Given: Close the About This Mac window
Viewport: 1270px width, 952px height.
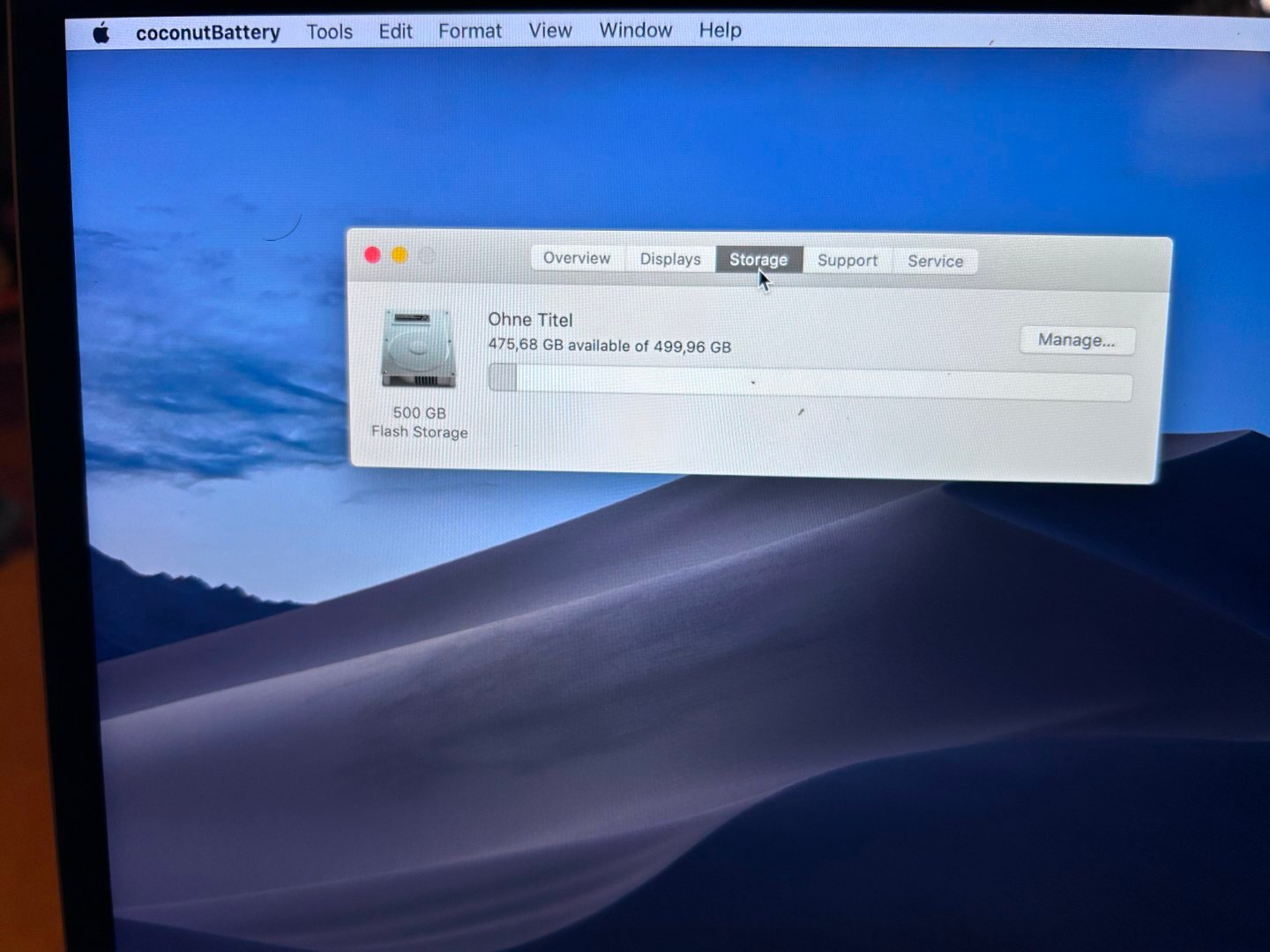Looking at the screenshot, I should 372,255.
